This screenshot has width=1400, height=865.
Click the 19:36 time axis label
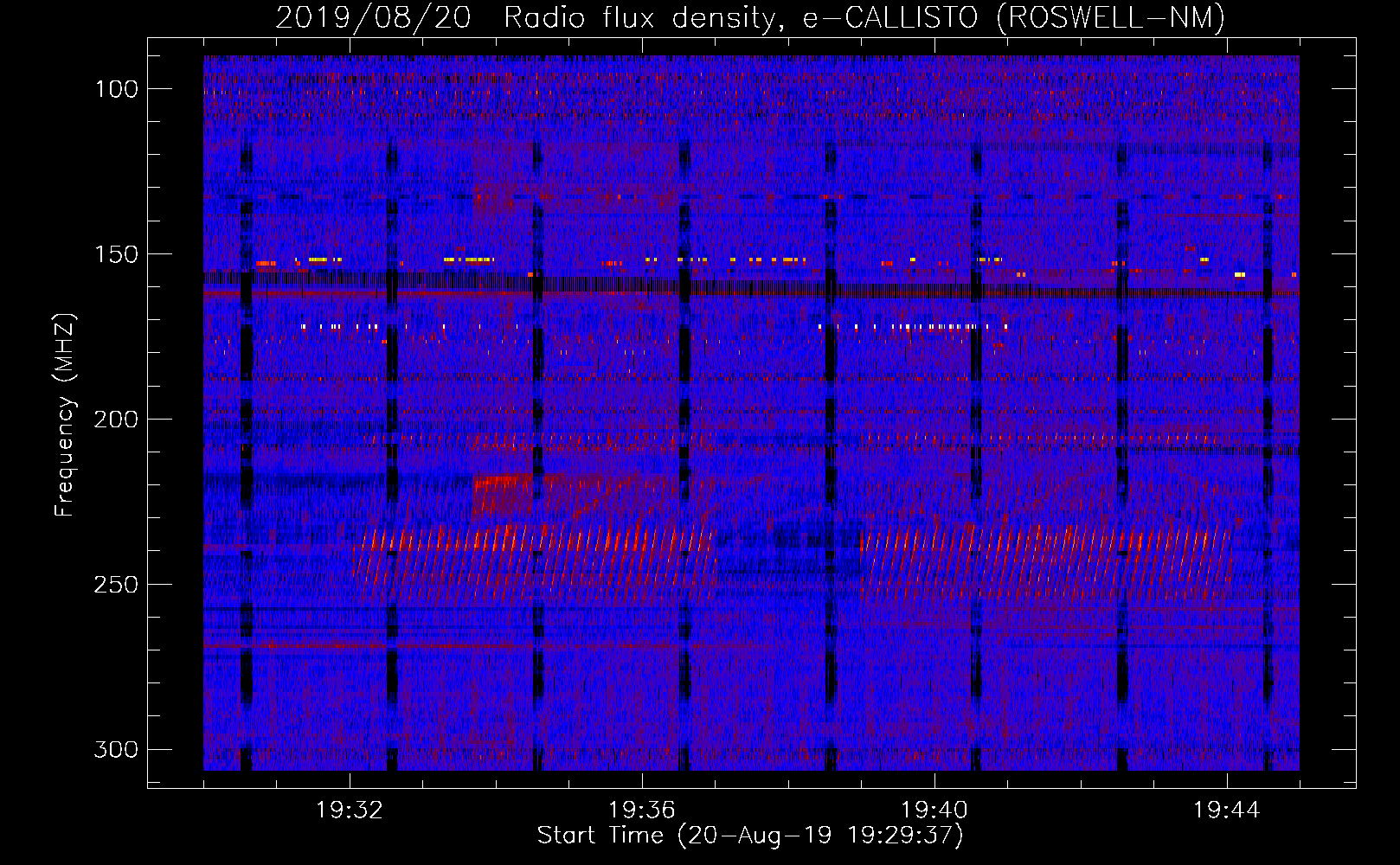(642, 811)
